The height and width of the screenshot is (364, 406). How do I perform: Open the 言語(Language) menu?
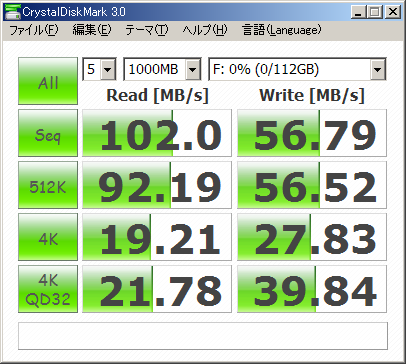point(282,30)
